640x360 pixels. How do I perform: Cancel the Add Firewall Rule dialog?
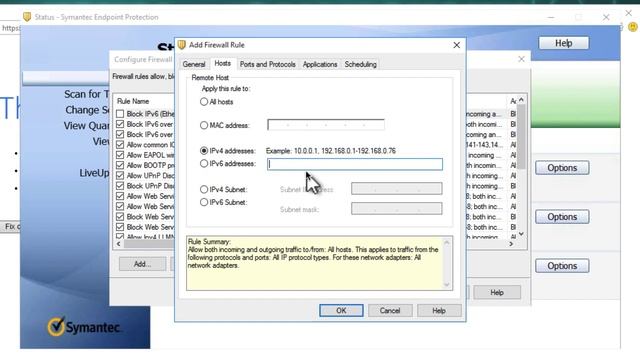click(390, 311)
